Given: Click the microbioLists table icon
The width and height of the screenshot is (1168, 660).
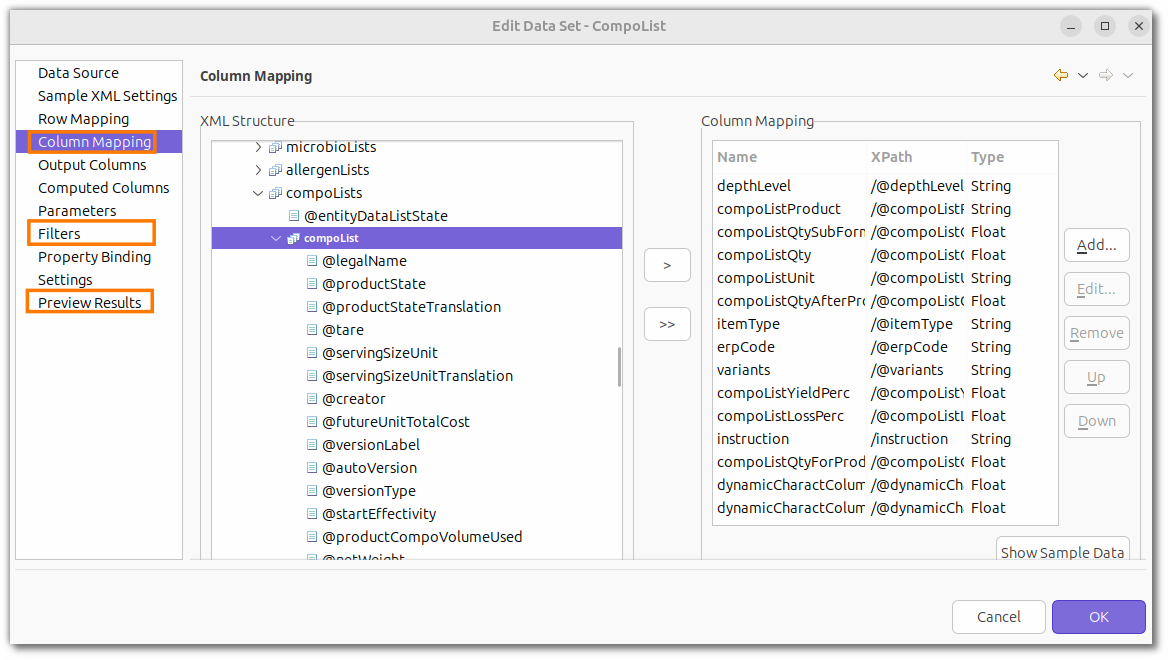Looking at the screenshot, I should point(275,147).
